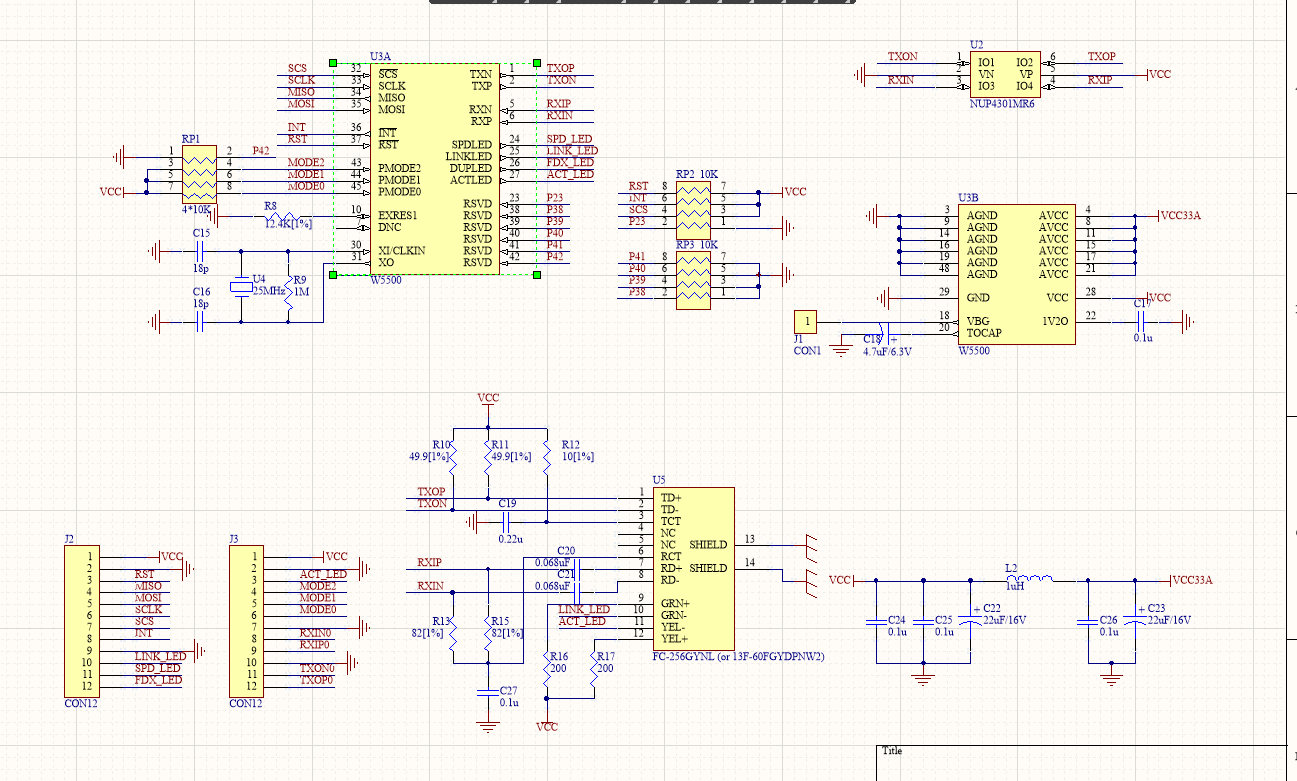
Task: Click the C21 designator label
Action: point(567,574)
